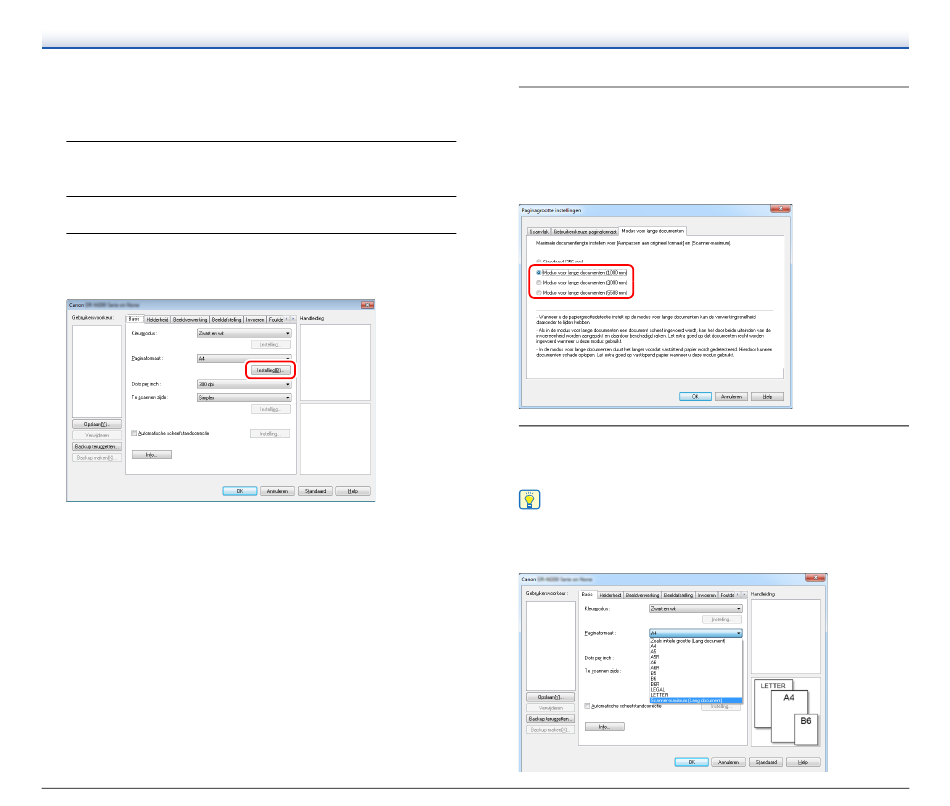Click Opslaan button in upper-left dialog
Image resolution: width=950 pixels, height=806 pixels.
pyautogui.click(x=96, y=424)
